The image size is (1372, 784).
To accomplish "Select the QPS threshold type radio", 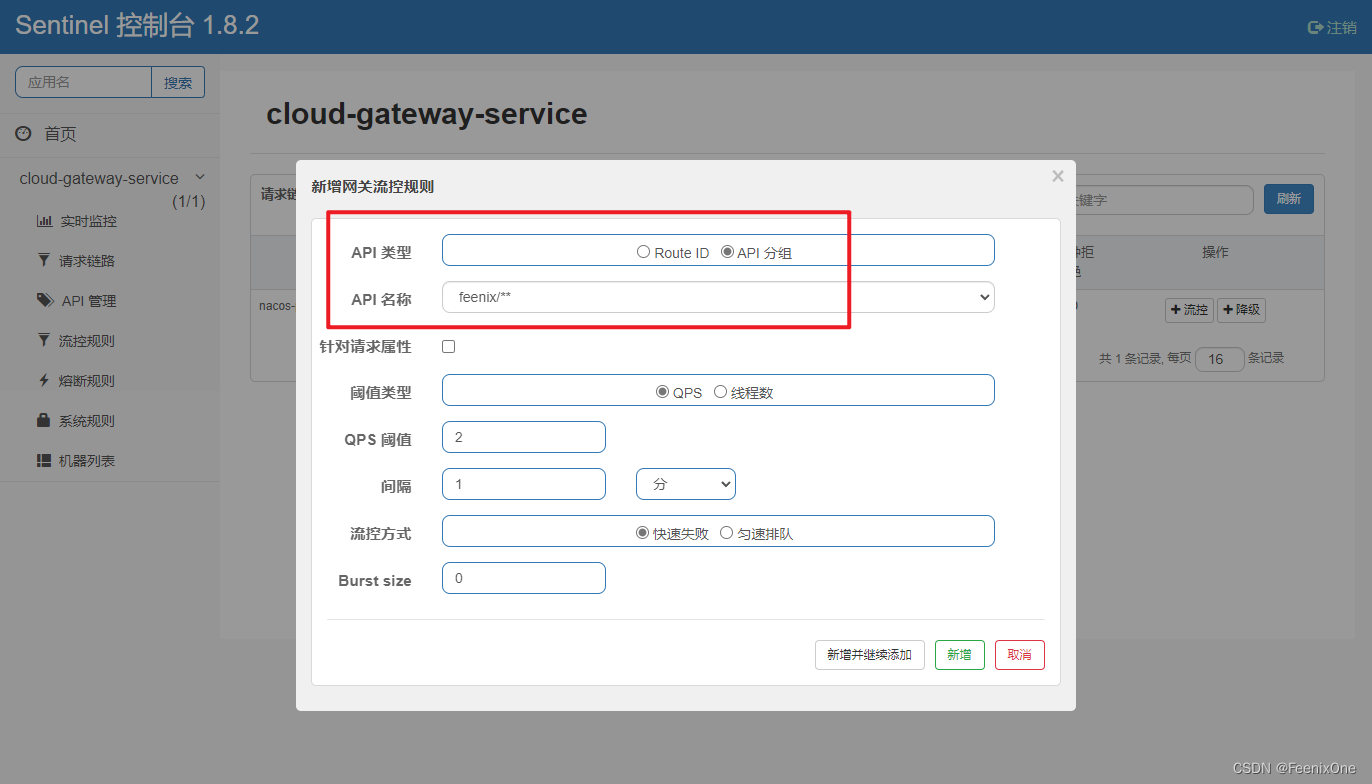I will (x=662, y=392).
